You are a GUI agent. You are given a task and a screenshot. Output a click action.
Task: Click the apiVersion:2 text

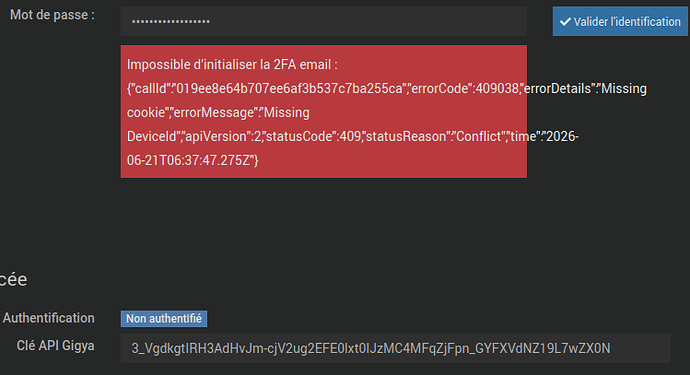223,136
